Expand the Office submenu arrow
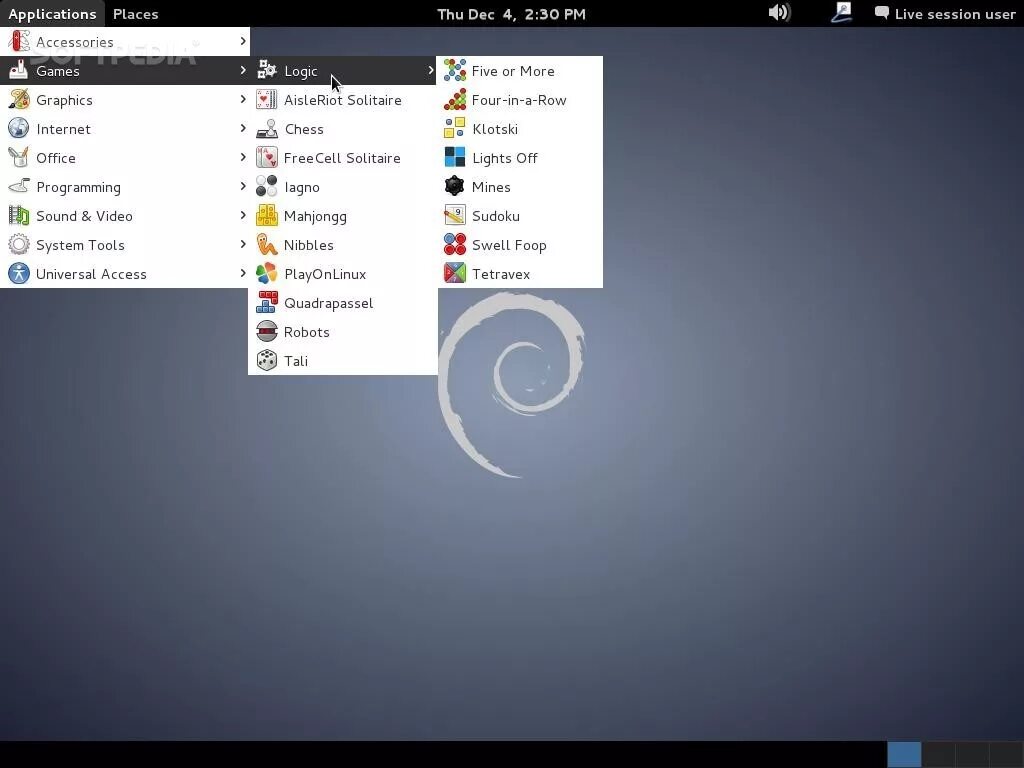 point(243,157)
